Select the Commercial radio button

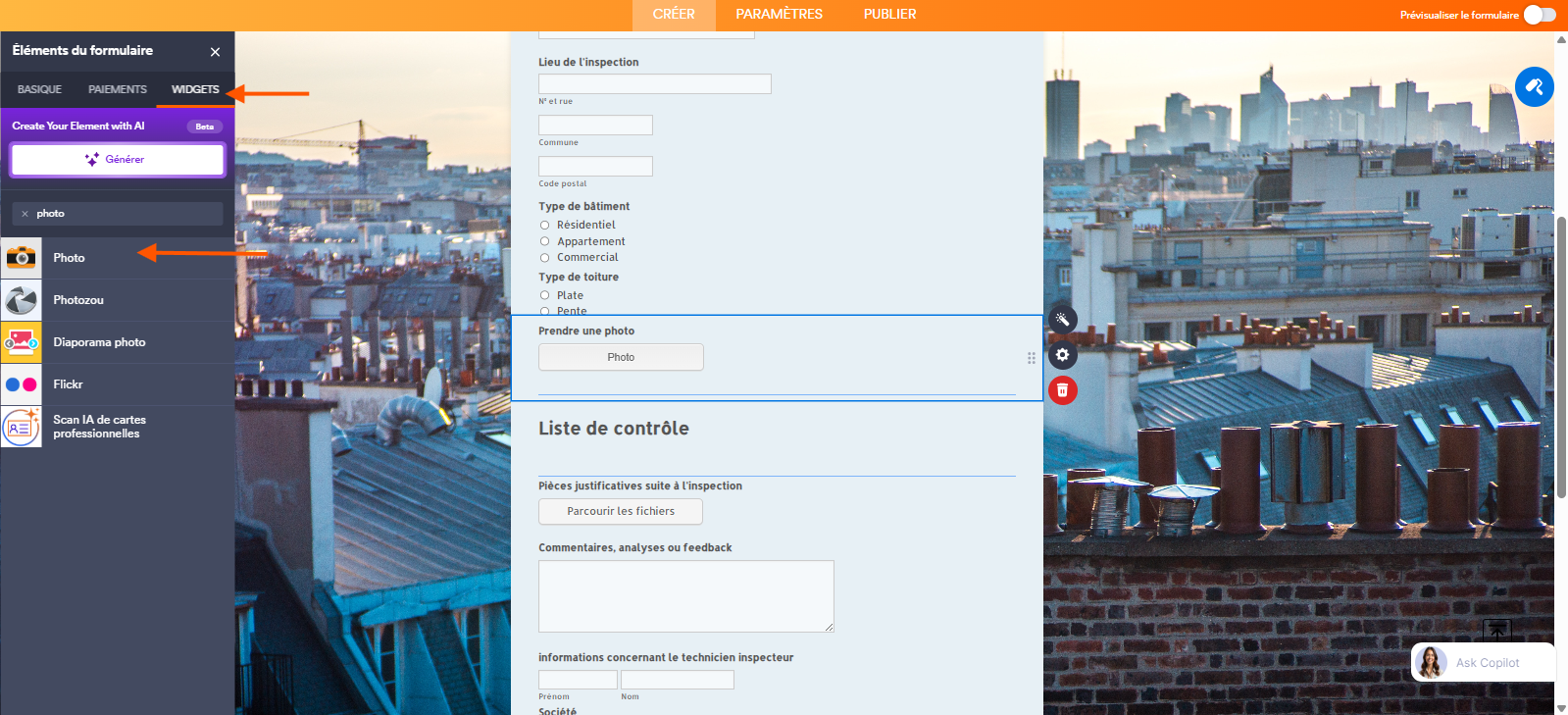pos(545,258)
